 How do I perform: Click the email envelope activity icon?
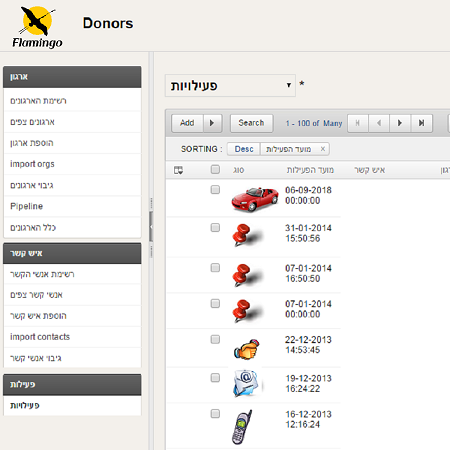tap(246, 383)
